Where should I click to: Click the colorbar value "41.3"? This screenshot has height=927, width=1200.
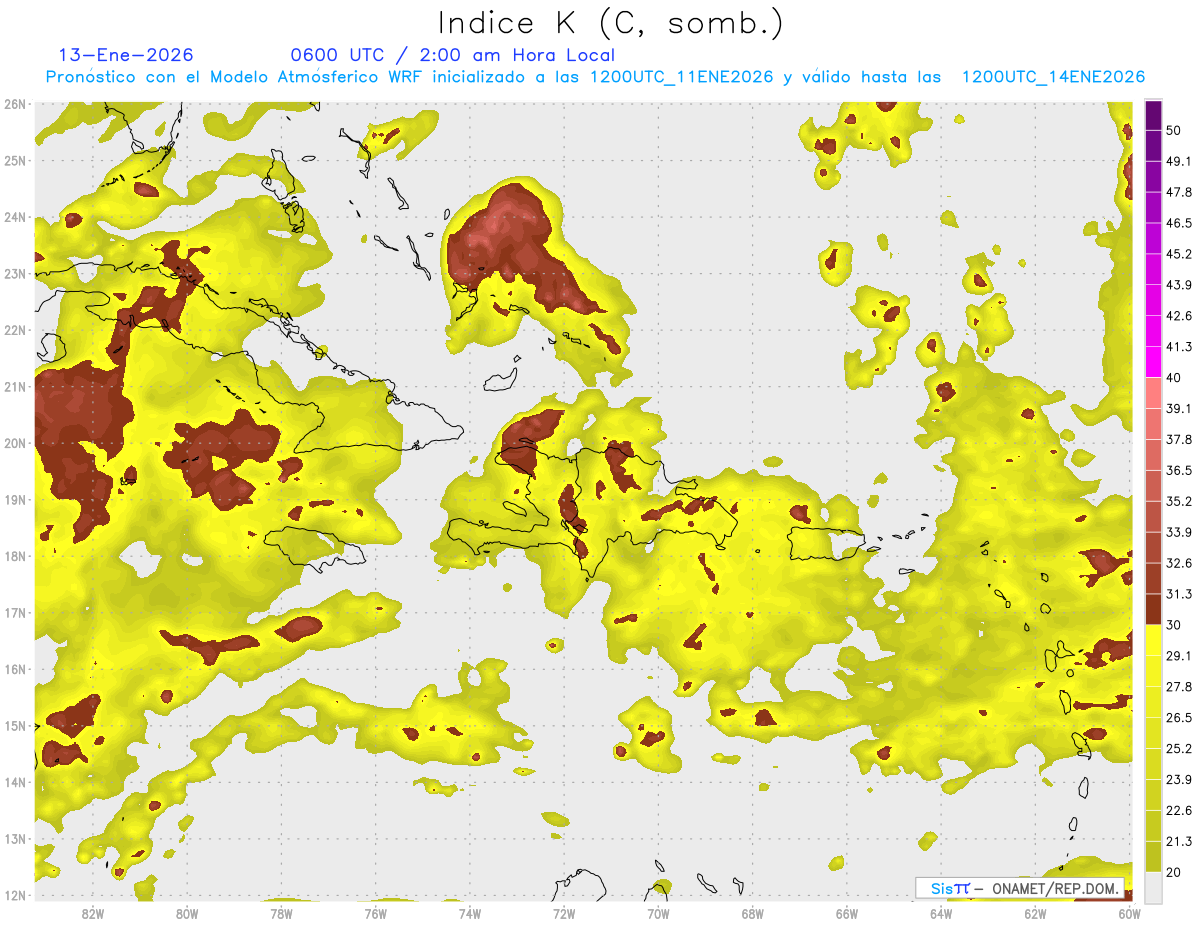[1179, 347]
